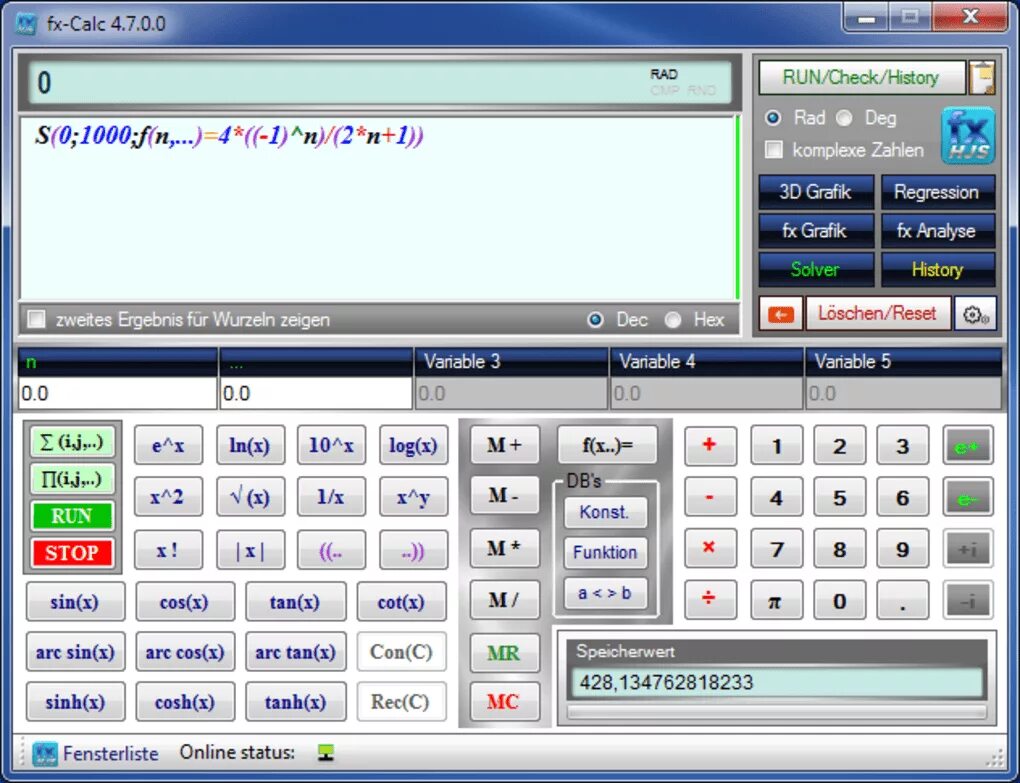Viewport: 1020px width, 783px height.
Task: Click the sin(x) button
Action: click(75, 602)
